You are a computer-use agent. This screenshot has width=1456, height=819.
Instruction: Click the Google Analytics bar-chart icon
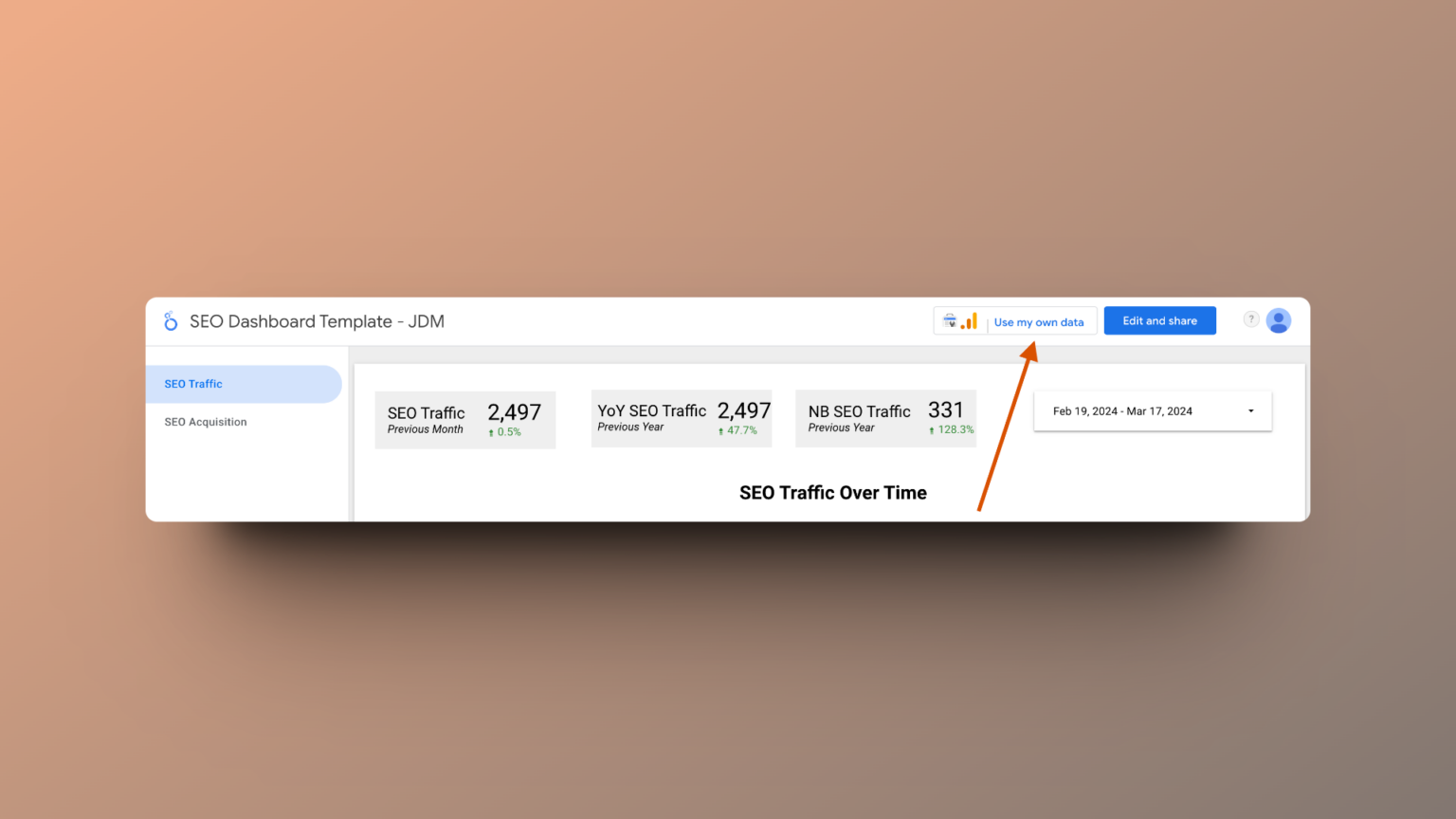pos(969,320)
